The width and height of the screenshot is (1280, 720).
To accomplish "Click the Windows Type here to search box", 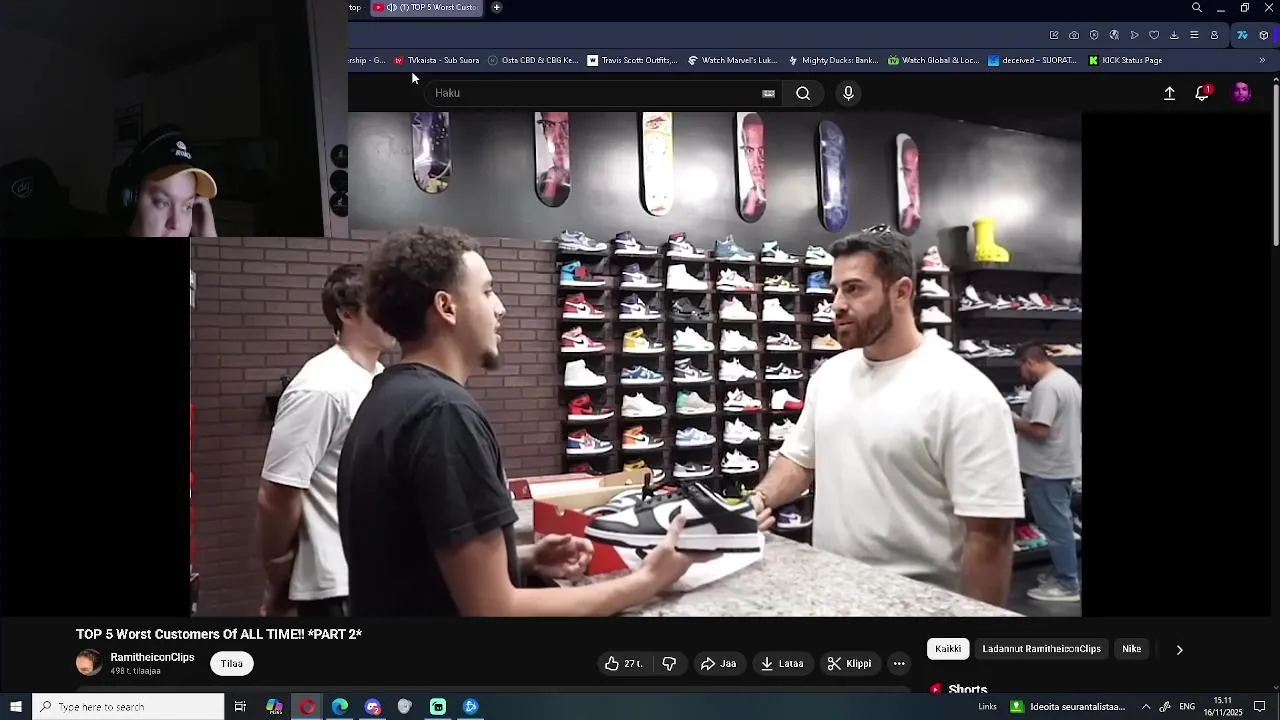I will 128,707.
